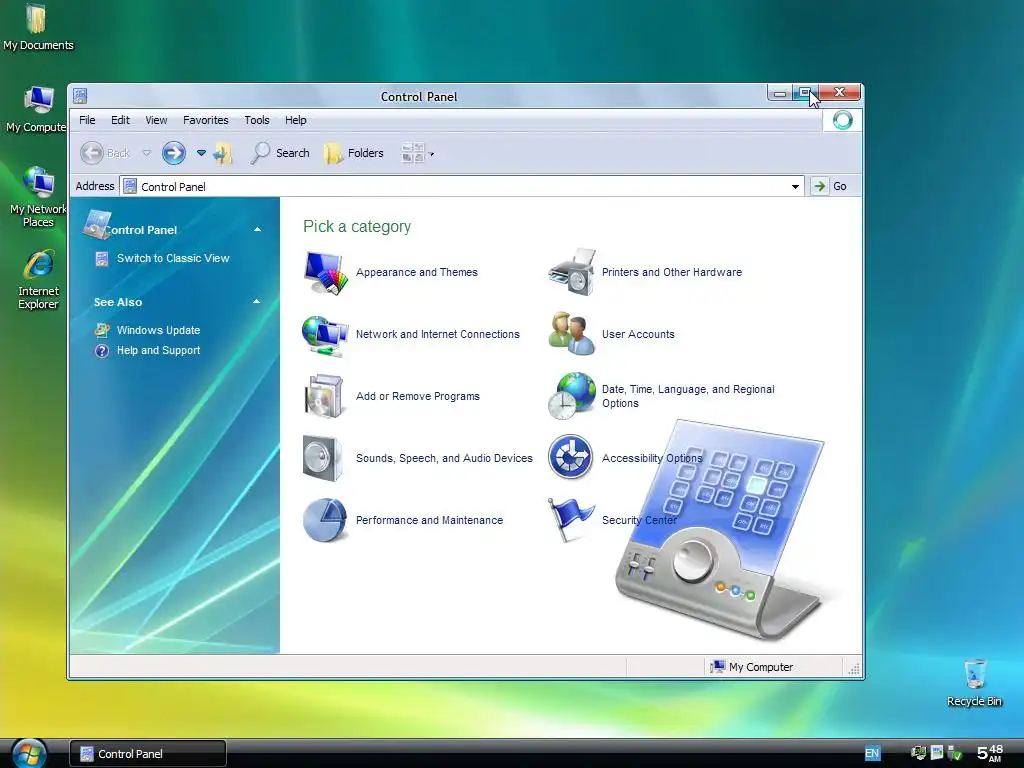
Task: Click the Control Panel taskbar button
Action: pyautogui.click(x=148, y=754)
